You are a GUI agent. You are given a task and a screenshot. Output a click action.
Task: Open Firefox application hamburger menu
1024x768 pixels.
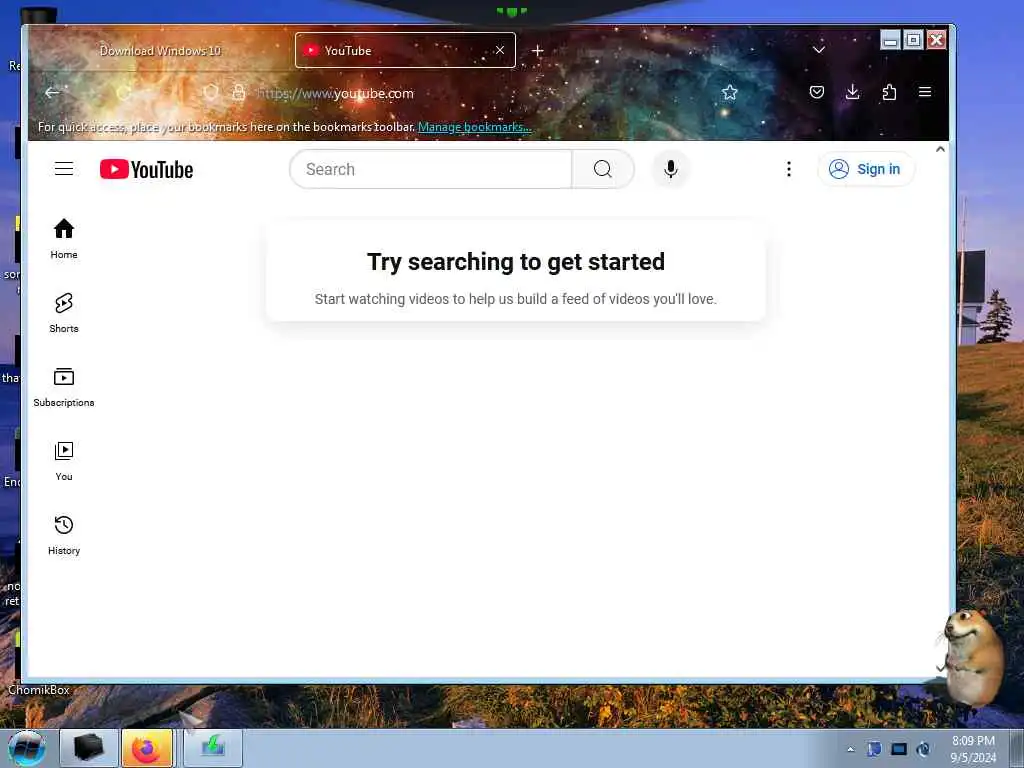[925, 92]
